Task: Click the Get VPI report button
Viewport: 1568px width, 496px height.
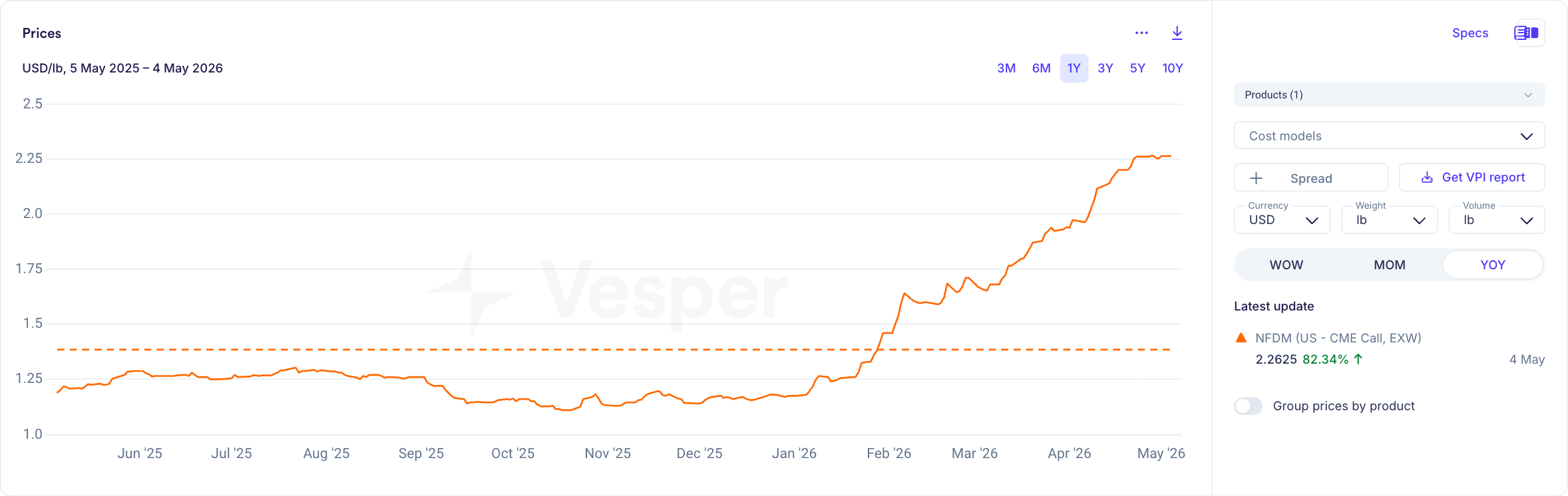Action: point(1471,178)
